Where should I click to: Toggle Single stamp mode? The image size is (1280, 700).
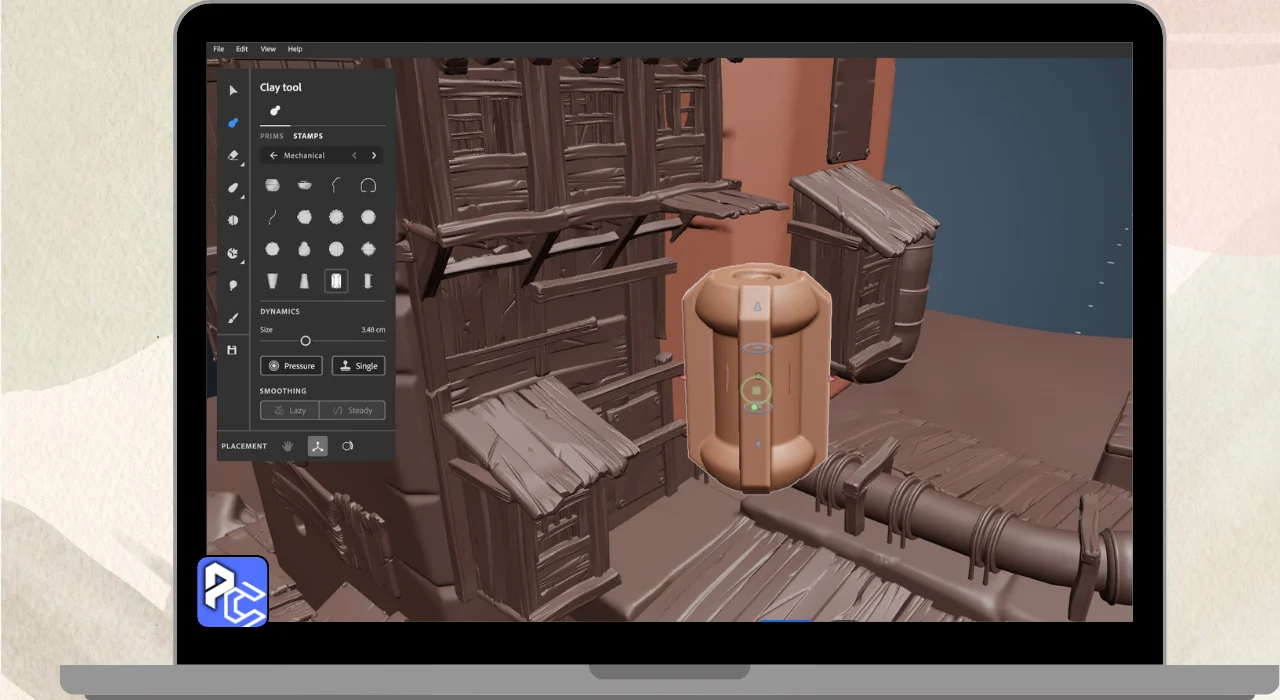(358, 366)
